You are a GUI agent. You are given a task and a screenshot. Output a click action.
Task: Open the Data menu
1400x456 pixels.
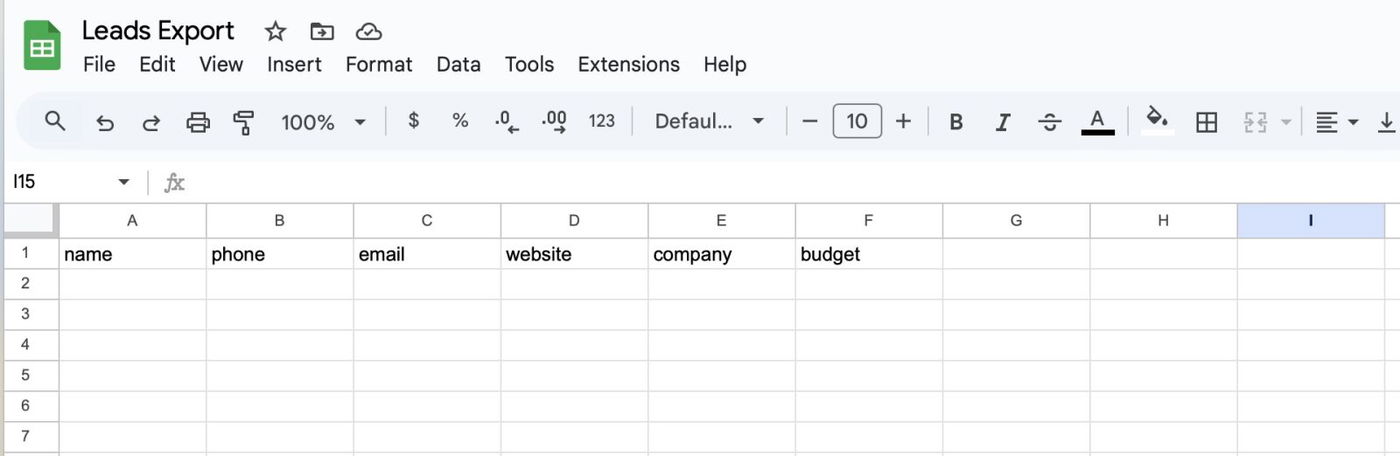tap(458, 64)
